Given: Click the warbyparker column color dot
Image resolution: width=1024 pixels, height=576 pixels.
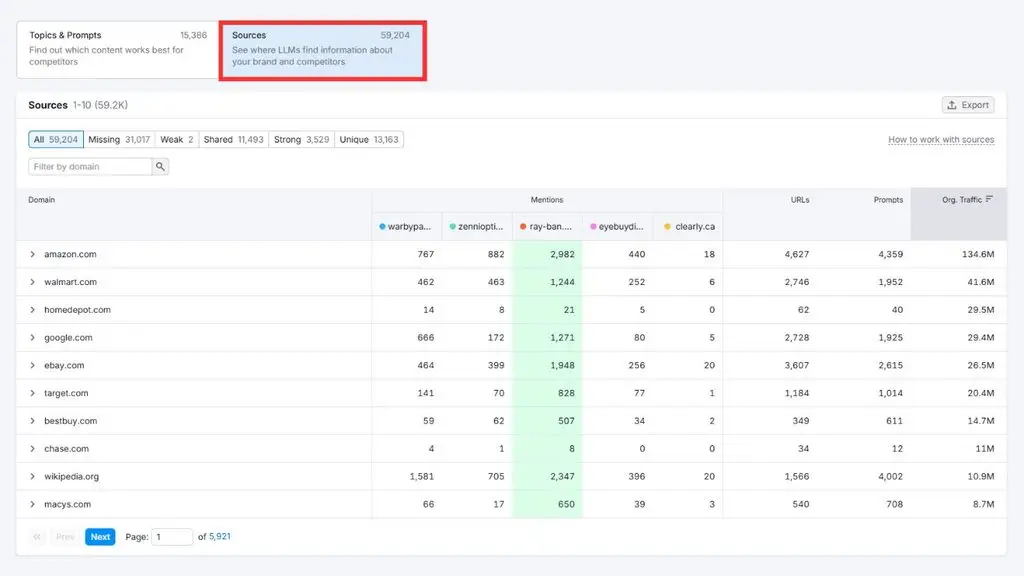Looking at the screenshot, I should [x=382, y=227].
